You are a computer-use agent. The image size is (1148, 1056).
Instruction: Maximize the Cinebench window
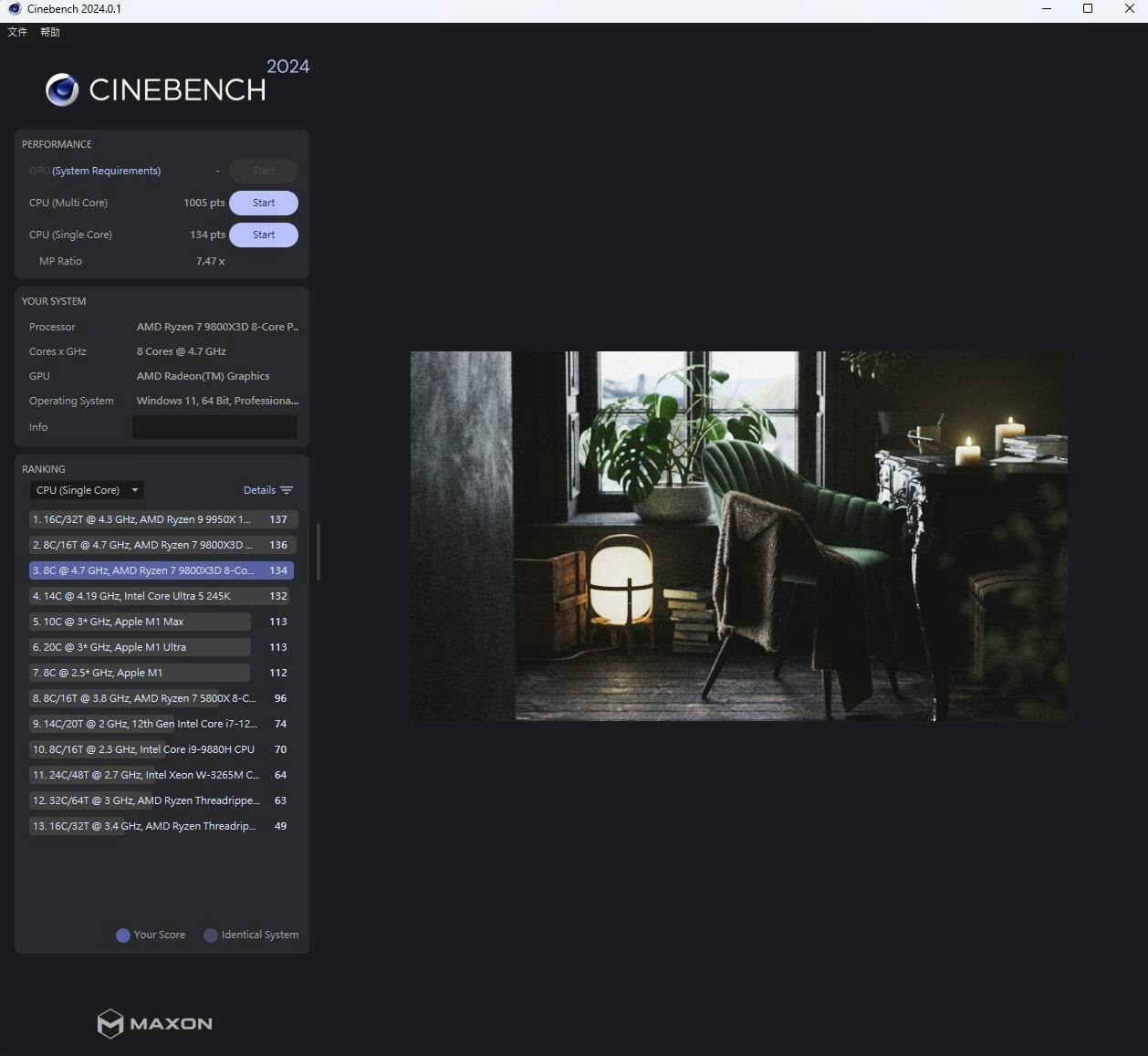tap(1088, 9)
